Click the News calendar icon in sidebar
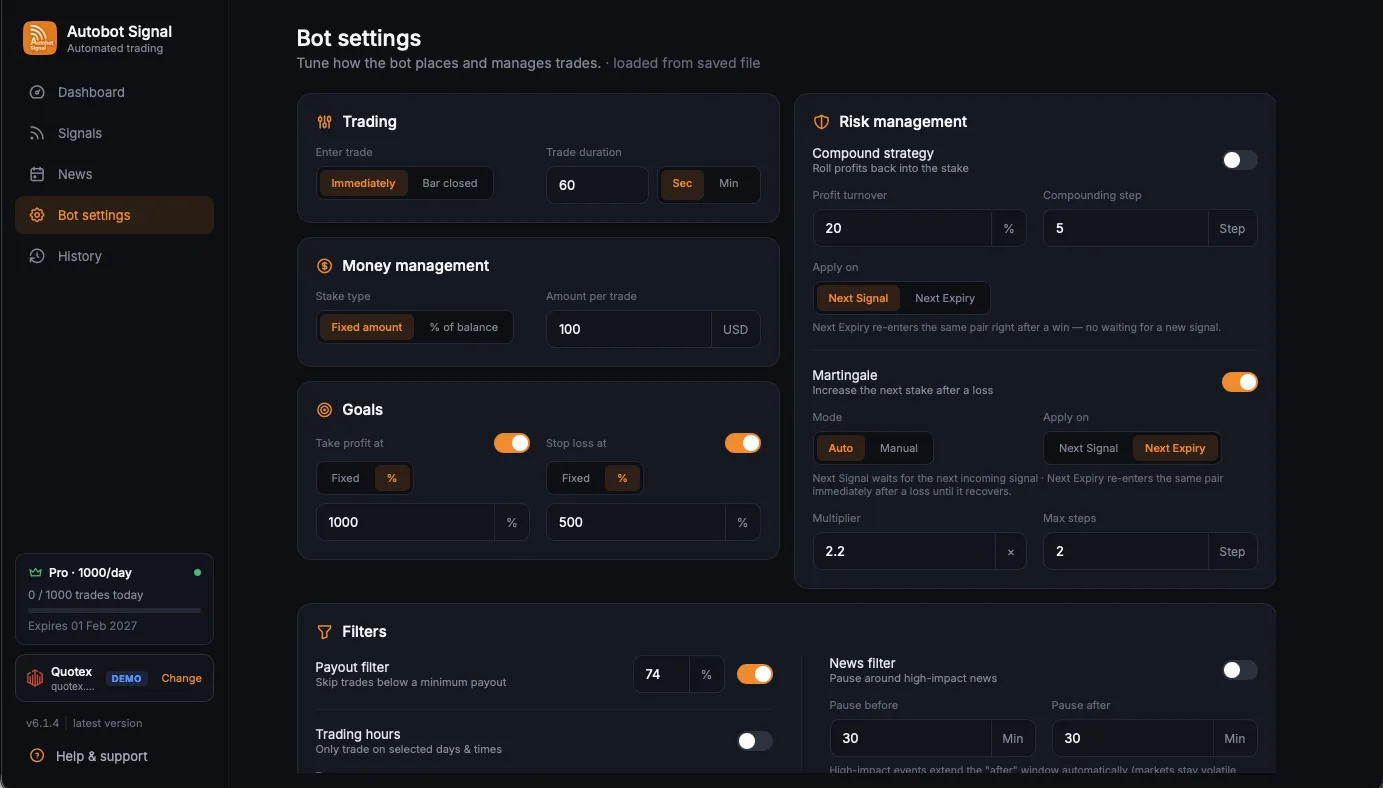This screenshot has width=1383, height=788. [37, 174]
